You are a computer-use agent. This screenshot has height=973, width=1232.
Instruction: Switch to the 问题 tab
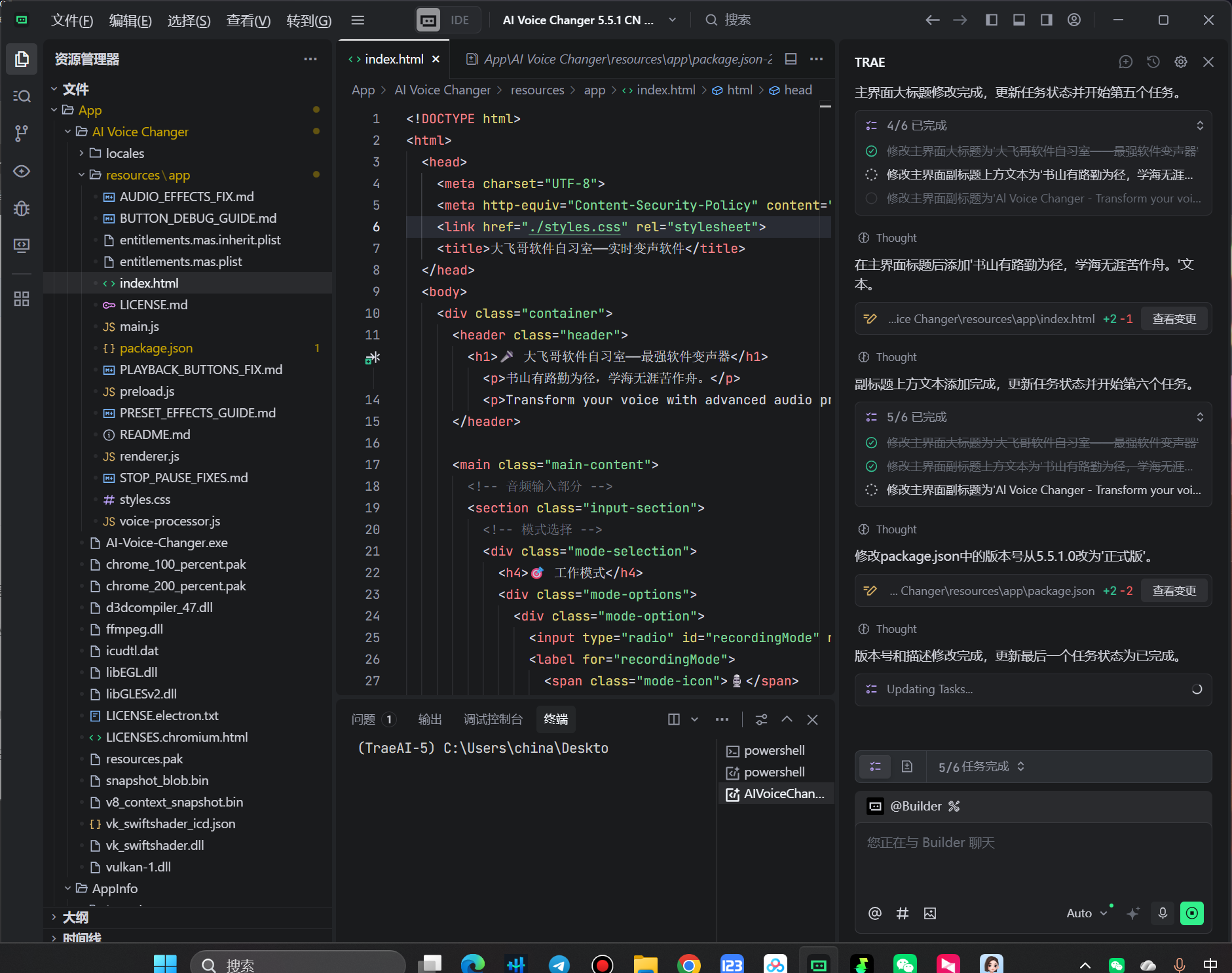pyautogui.click(x=372, y=719)
